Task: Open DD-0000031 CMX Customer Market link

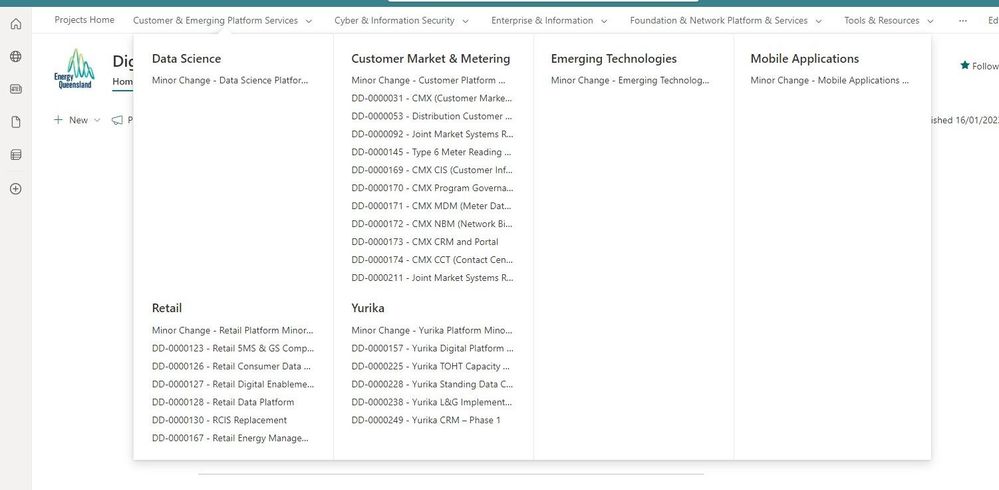Action: pos(432,98)
